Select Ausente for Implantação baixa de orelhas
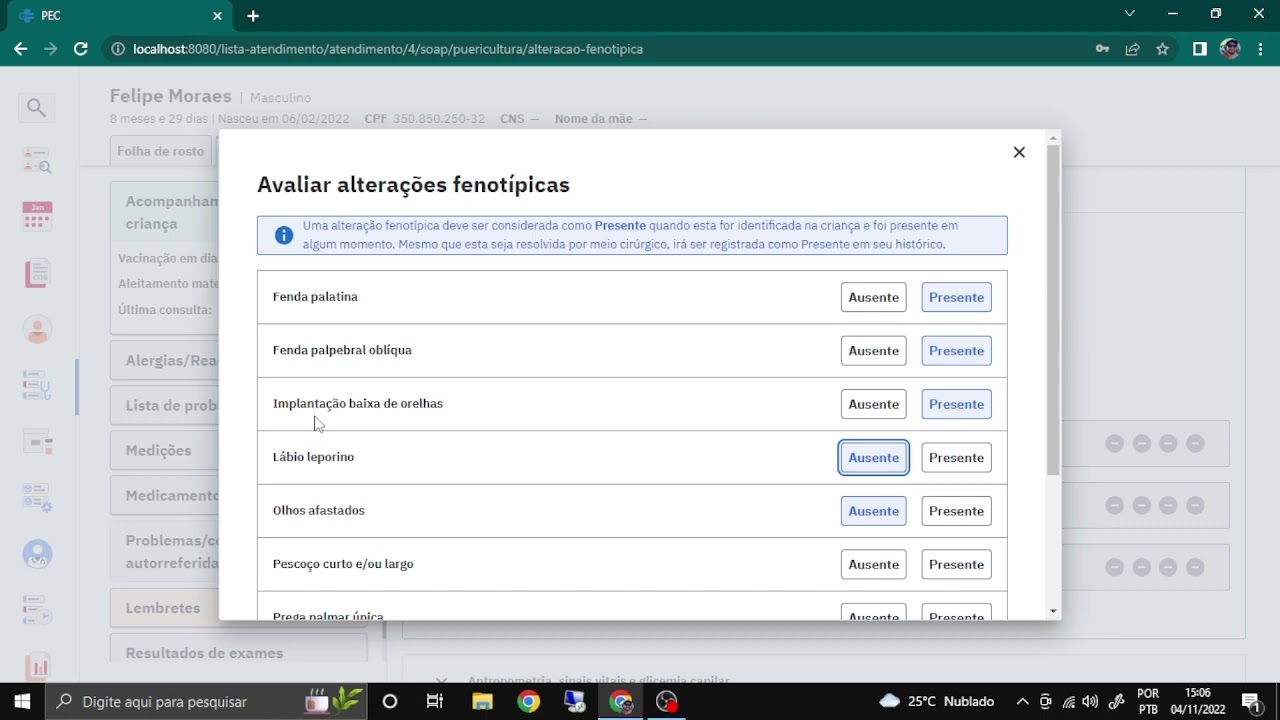1280x720 pixels. pos(873,404)
